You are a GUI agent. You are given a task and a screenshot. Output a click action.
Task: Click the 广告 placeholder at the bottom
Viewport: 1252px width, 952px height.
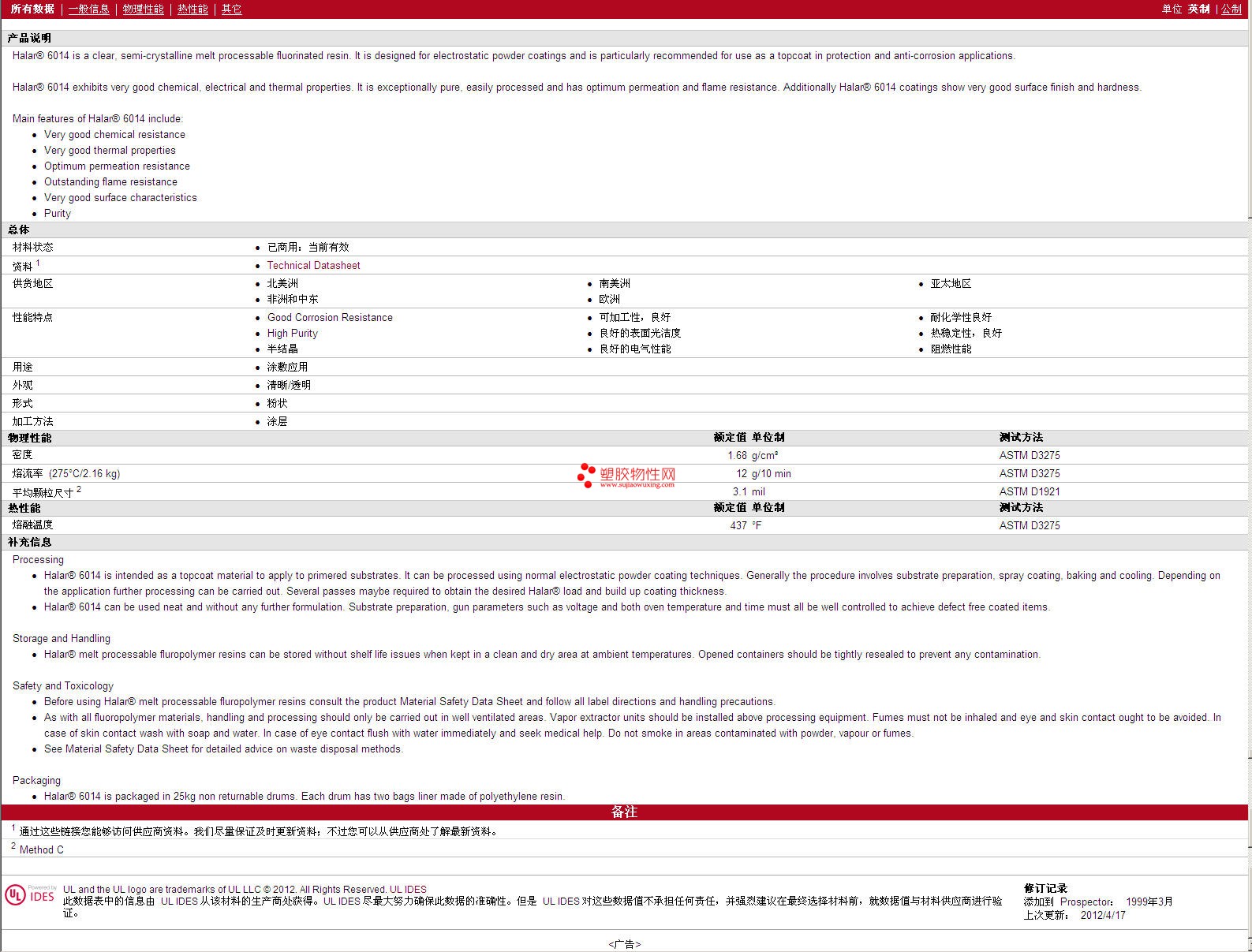coord(625,943)
